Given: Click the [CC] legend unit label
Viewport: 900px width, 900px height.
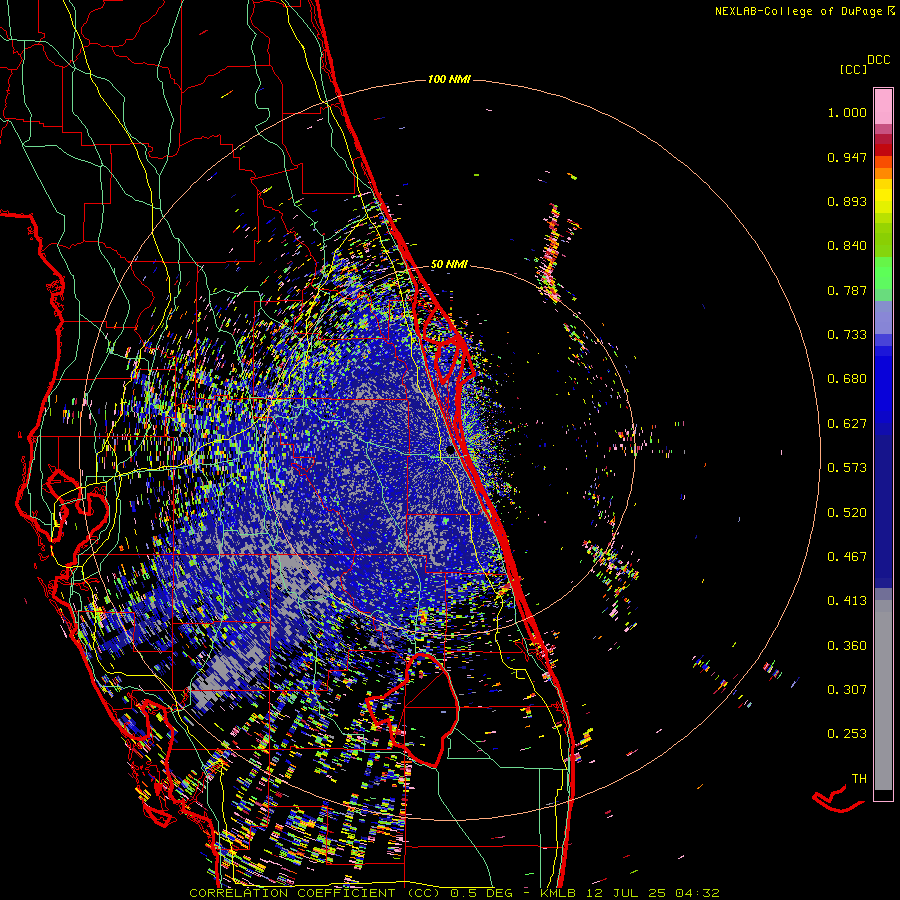Looking at the screenshot, I should 854,69.
